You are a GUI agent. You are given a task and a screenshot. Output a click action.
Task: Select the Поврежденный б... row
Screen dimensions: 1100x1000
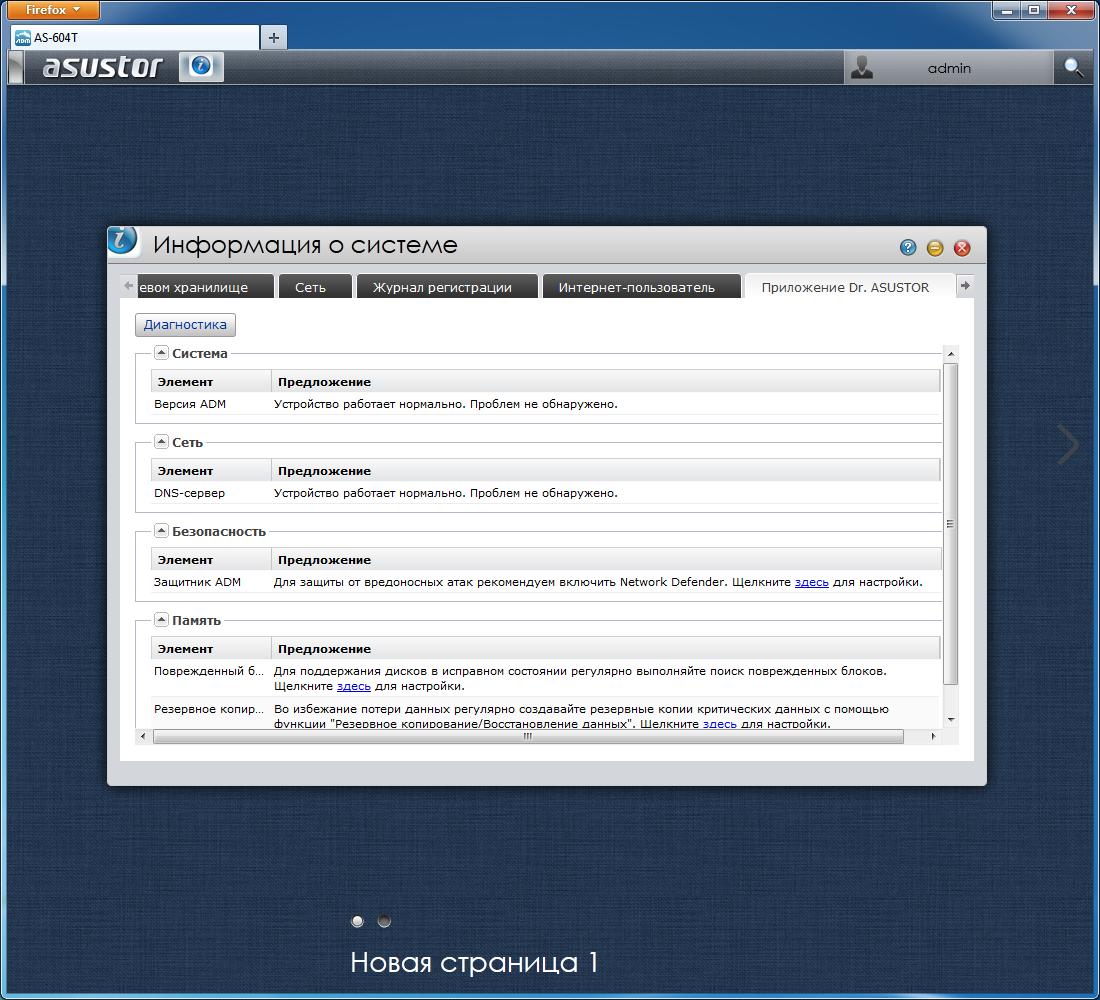pos(546,678)
